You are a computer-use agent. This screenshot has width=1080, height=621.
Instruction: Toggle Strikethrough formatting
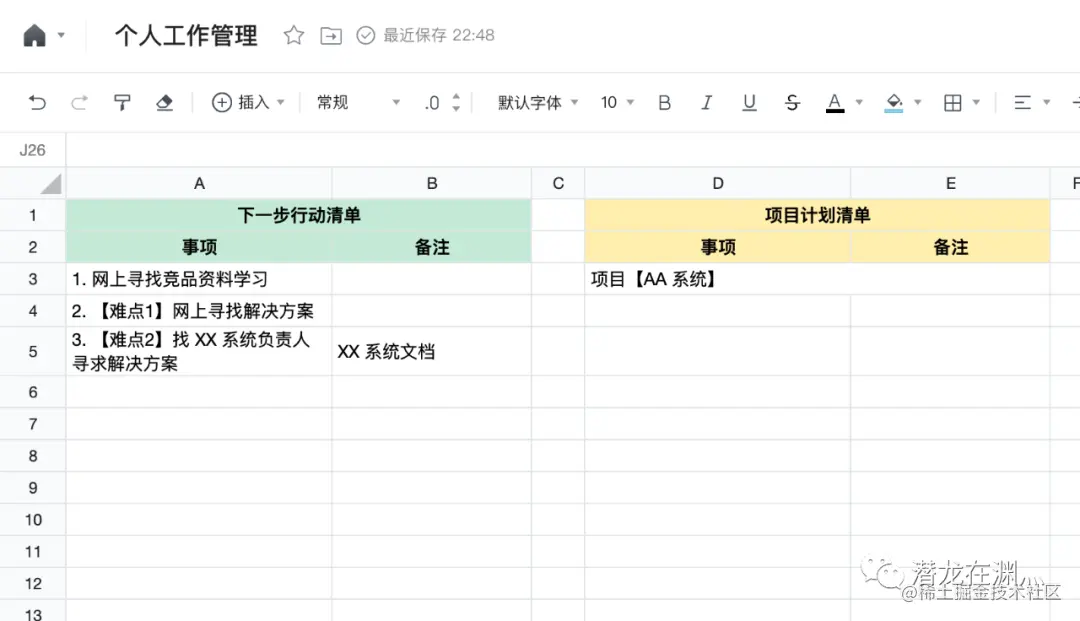[x=791, y=102]
